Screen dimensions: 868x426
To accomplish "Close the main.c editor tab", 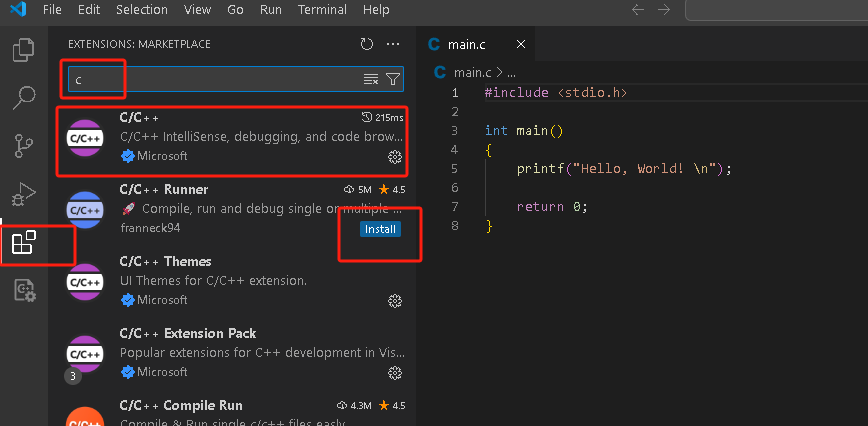I will coord(520,45).
